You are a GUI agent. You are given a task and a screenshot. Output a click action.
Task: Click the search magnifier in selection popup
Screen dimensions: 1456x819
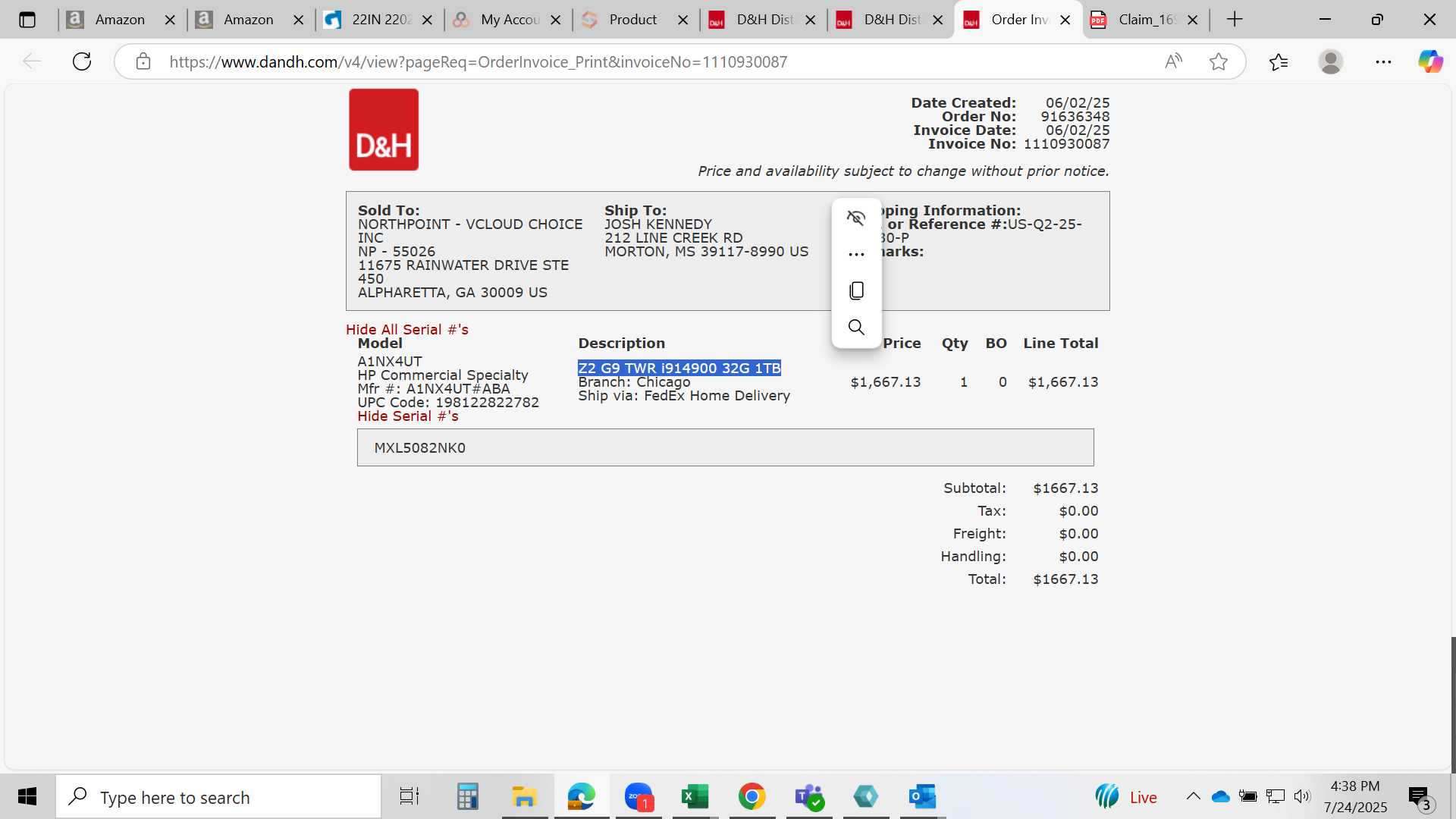coord(856,327)
